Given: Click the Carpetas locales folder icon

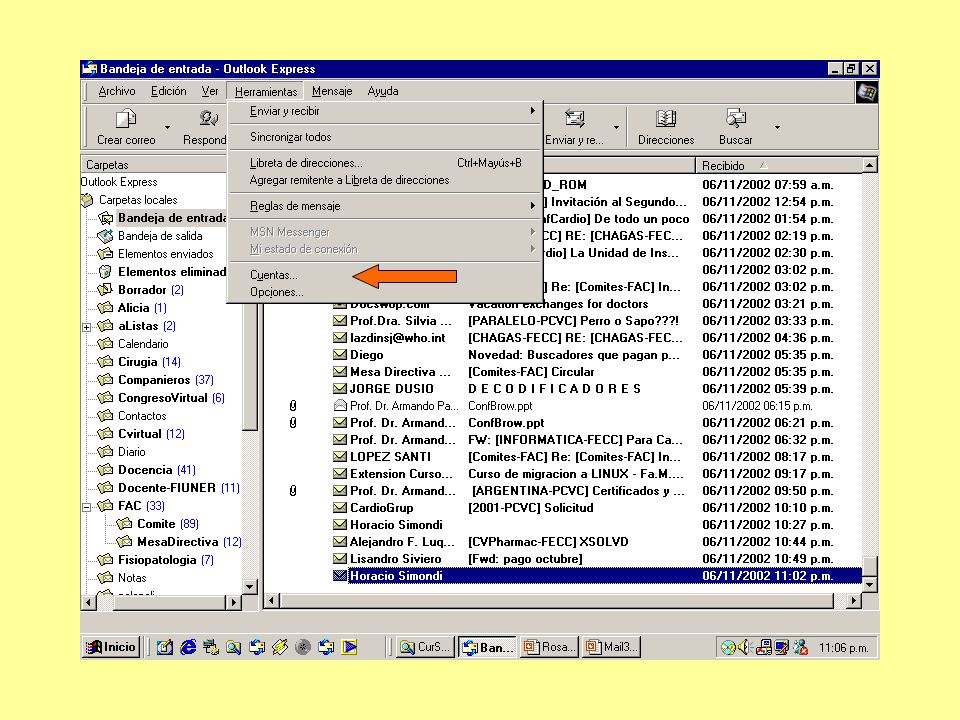Looking at the screenshot, I should [88, 200].
